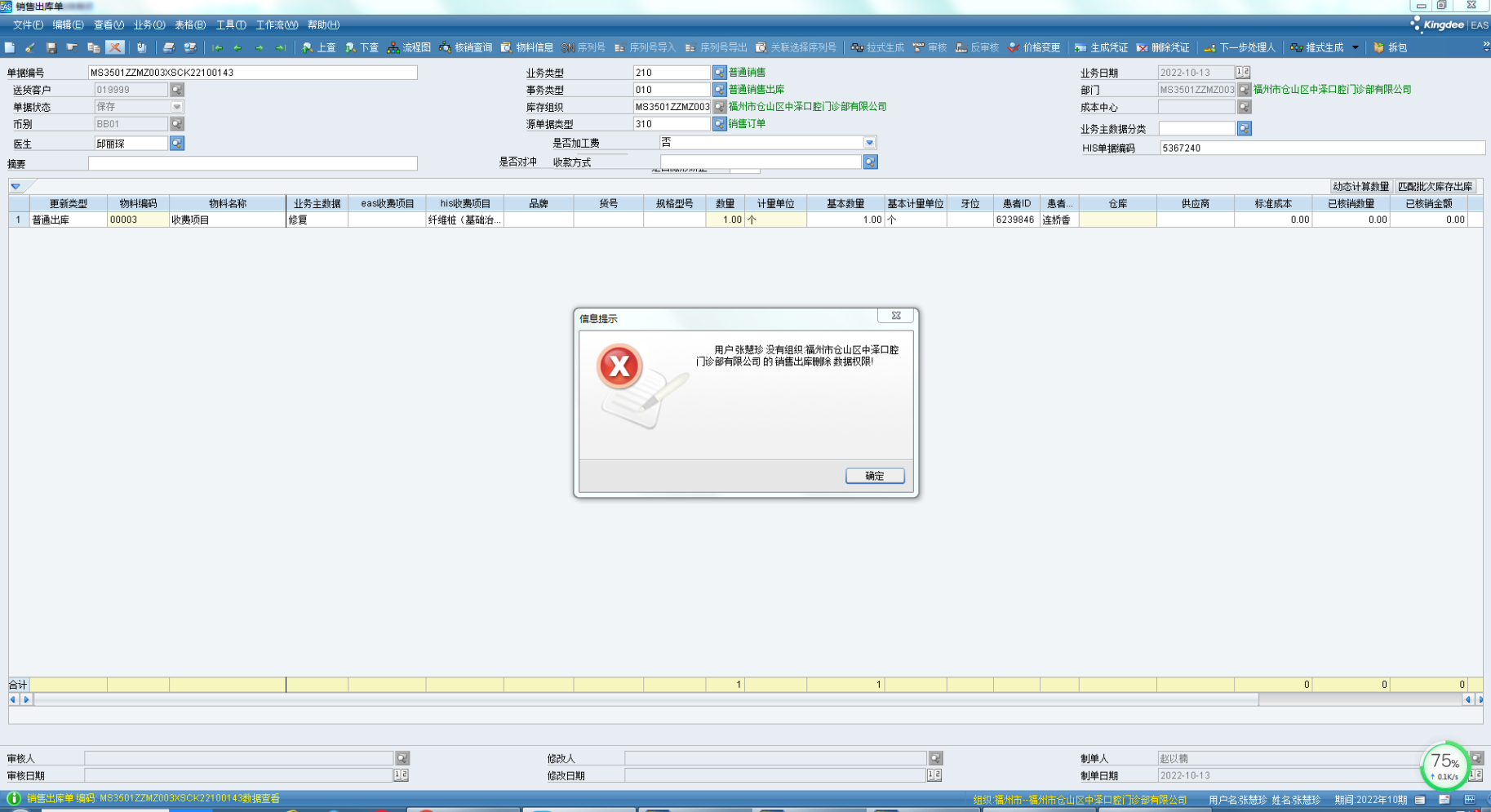Click 匹配批次库存出库 button
Viewport: 1491px width, 812px height.
click(1435, 187)
